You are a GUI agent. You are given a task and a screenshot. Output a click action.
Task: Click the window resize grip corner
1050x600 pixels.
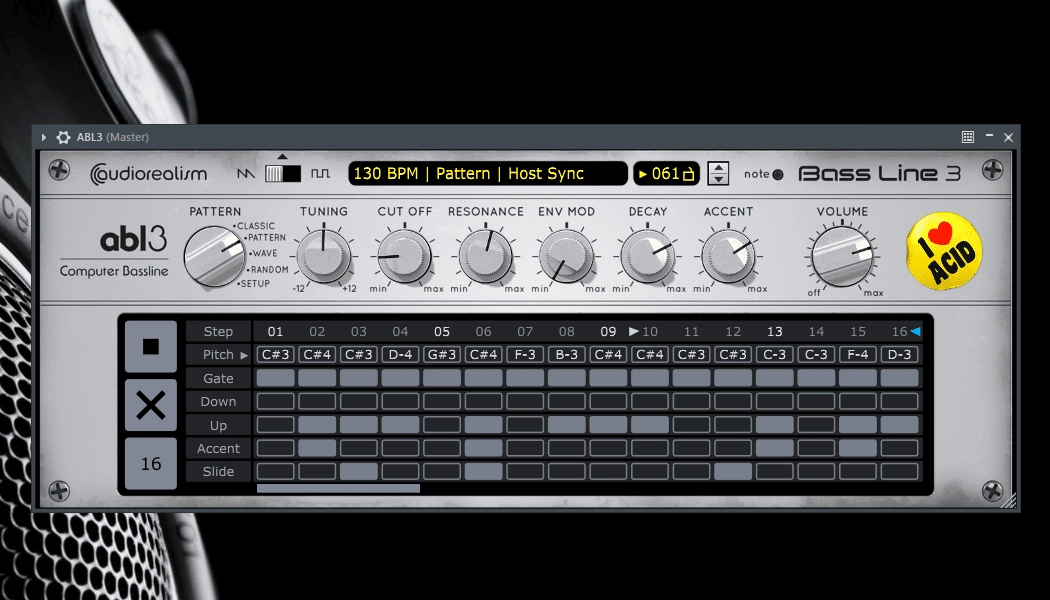coord(1008,501)
